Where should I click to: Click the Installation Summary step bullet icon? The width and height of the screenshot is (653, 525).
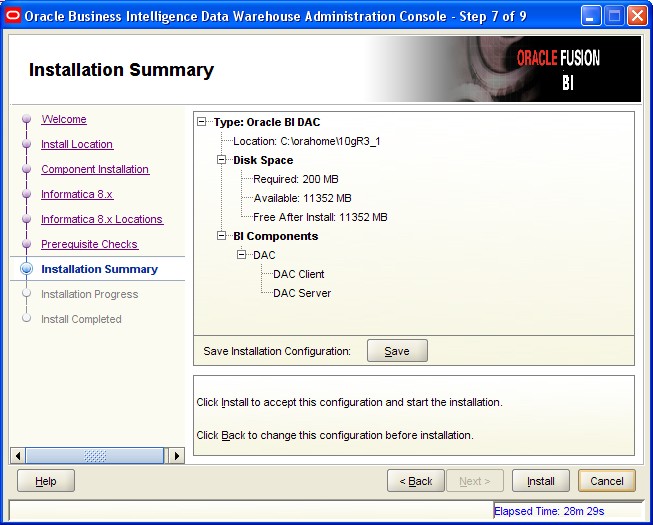pos(27,270)
